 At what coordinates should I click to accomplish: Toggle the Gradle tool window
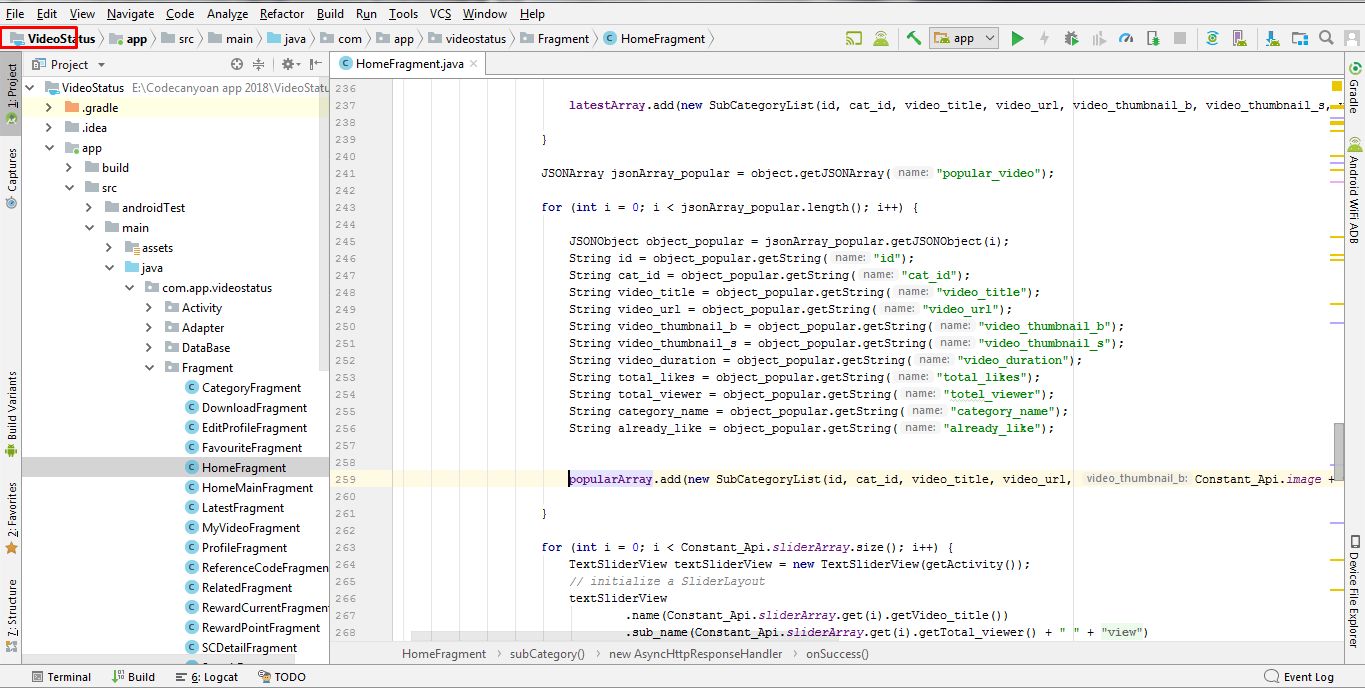tap(1354, 90)
